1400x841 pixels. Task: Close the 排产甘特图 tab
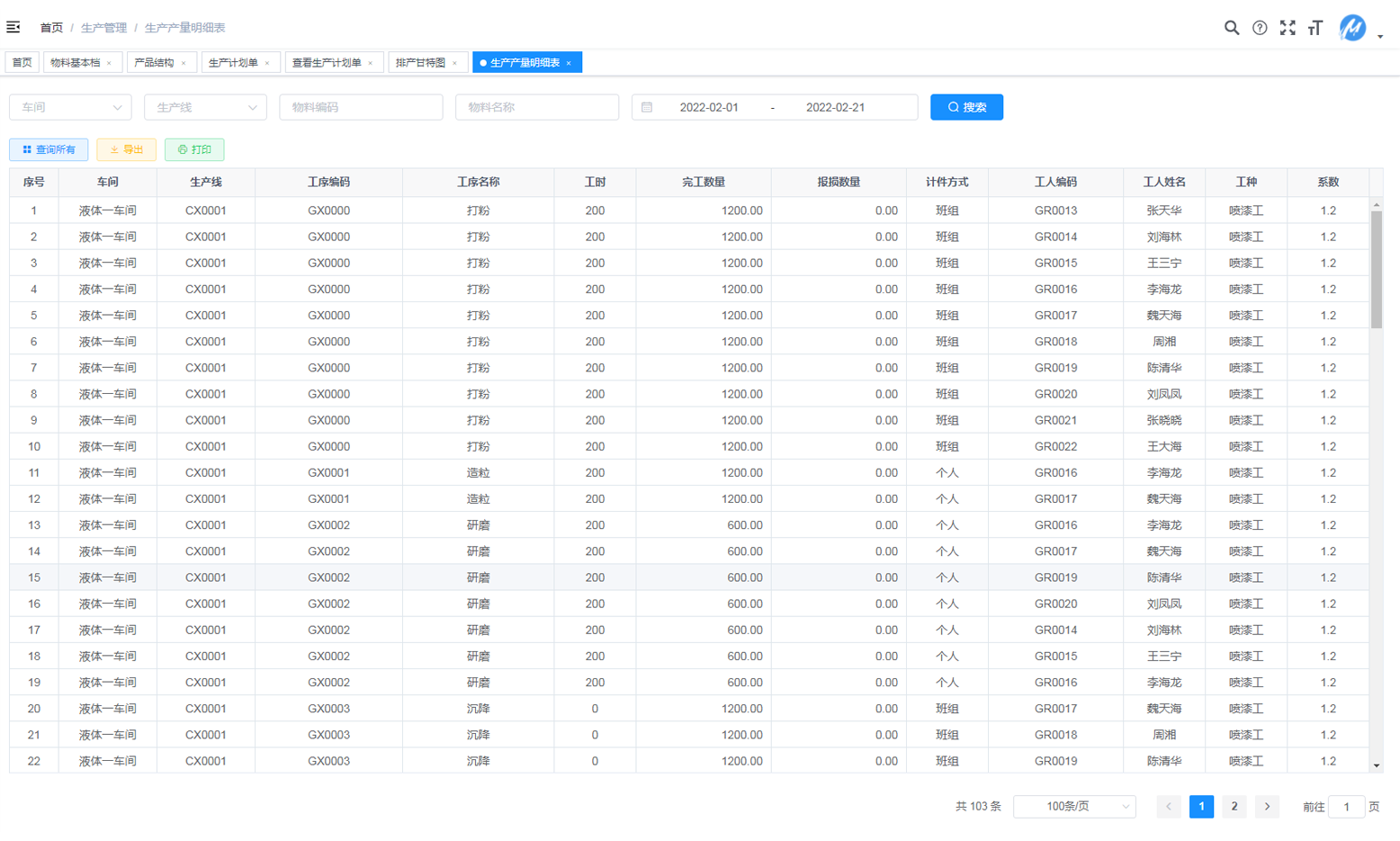pos(454,63)
